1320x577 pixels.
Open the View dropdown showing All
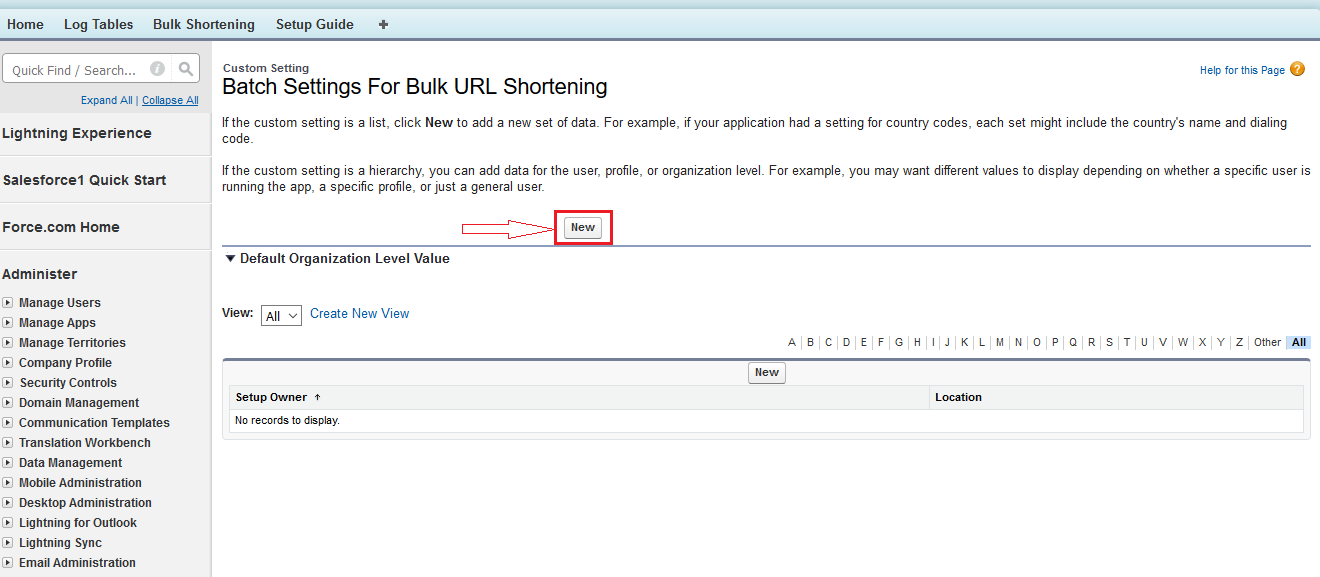281,315
